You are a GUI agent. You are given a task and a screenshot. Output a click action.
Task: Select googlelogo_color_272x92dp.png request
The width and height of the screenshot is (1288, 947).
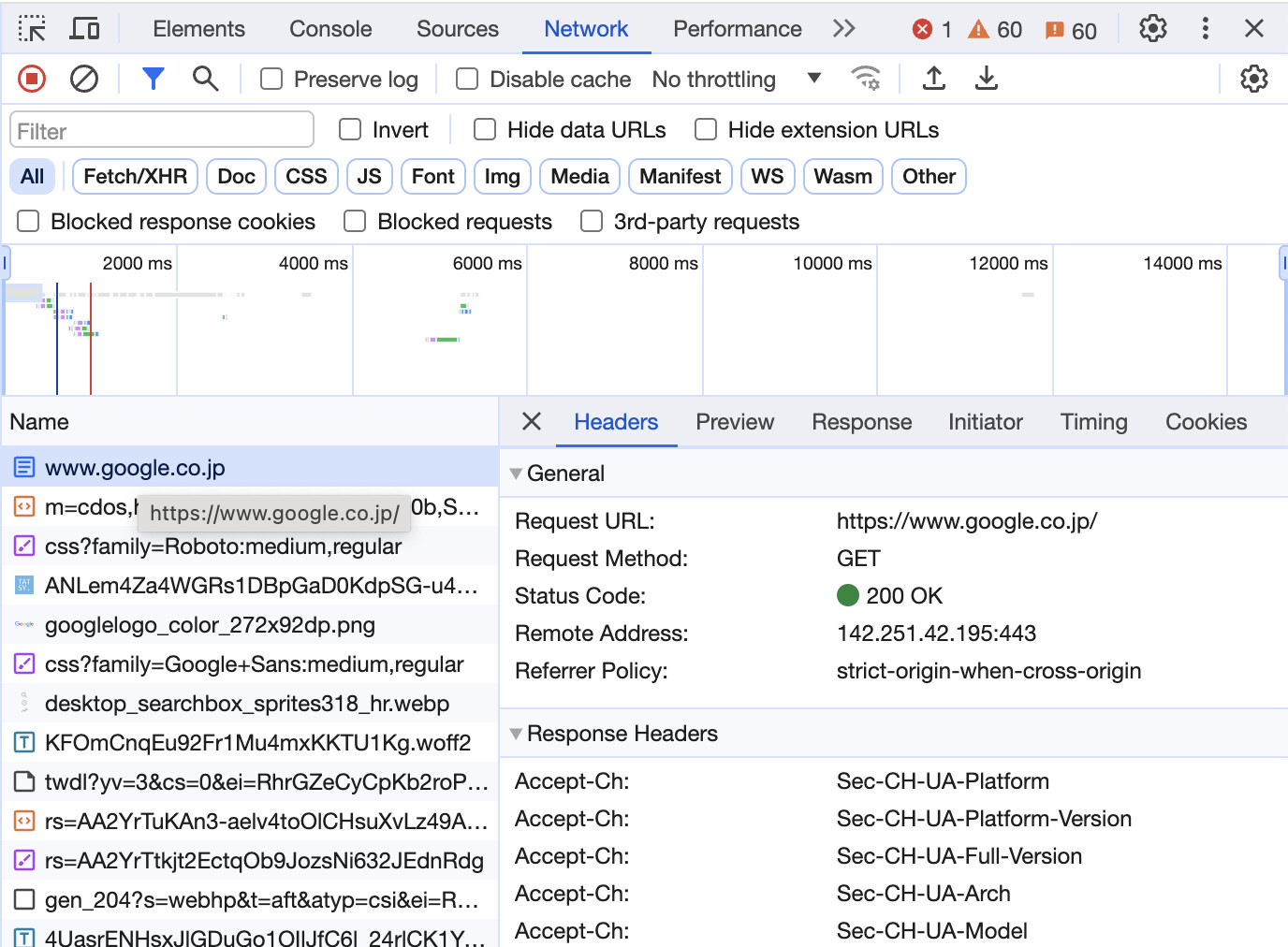tap(250, 624)
